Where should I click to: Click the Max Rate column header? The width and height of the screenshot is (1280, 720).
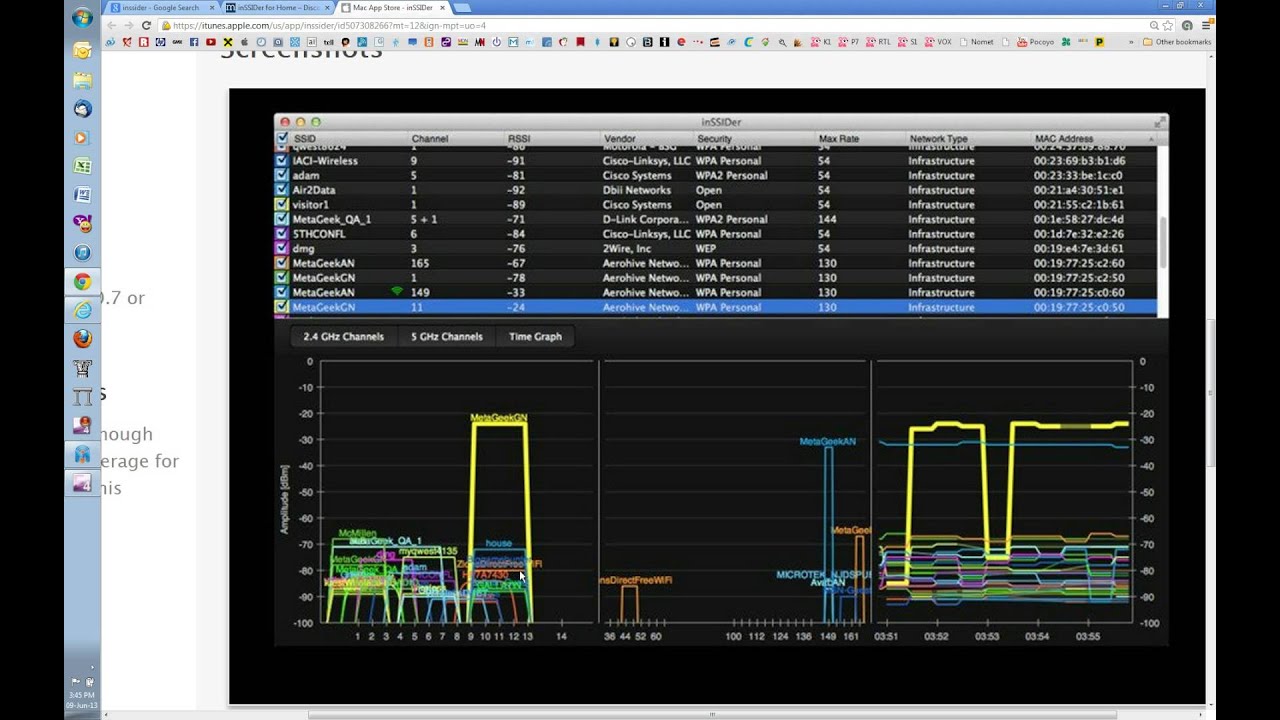tap(838, 139)
